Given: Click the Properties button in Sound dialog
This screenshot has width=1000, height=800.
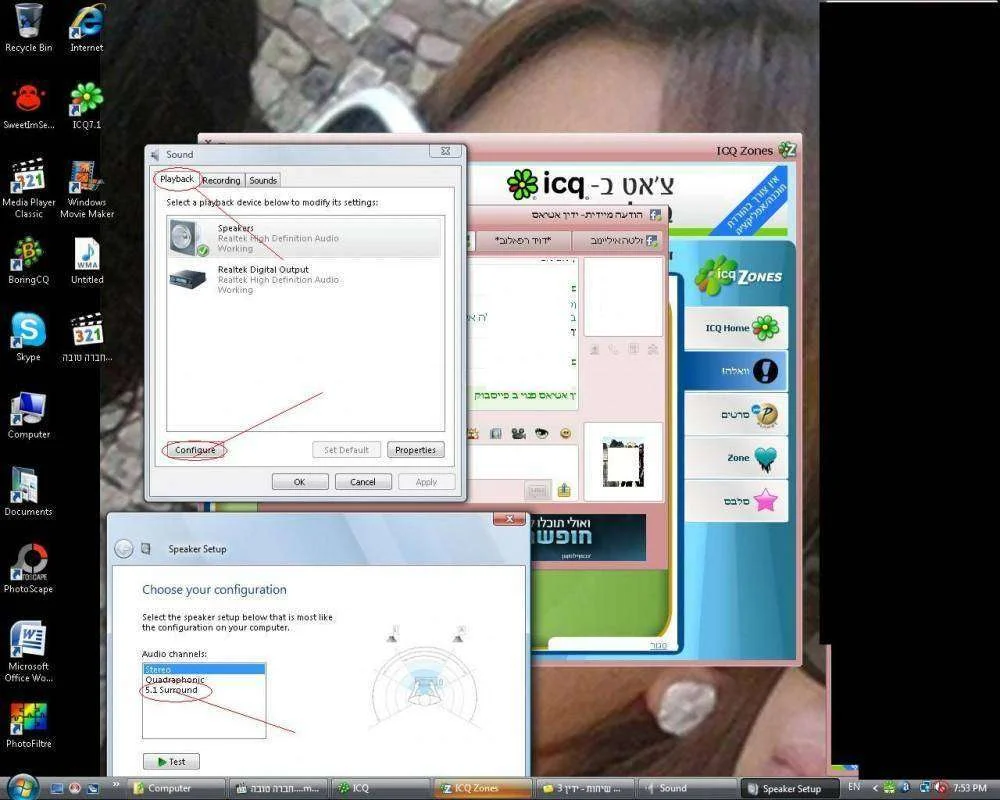Looking at the screenshot, I should click(x=415, y=450).
